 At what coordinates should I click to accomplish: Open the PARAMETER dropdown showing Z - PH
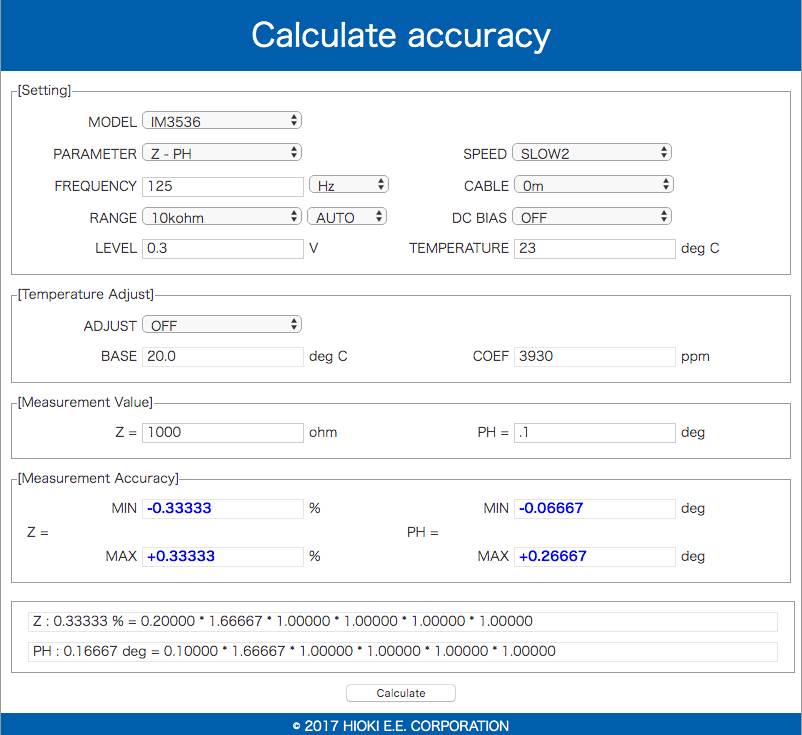click(x=222, y=153)
